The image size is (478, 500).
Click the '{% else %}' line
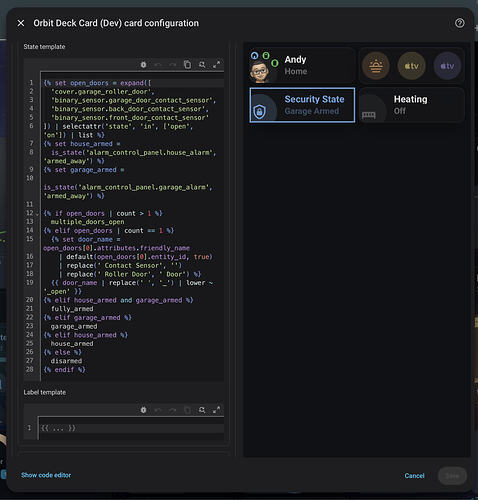(x=62, y=352)
